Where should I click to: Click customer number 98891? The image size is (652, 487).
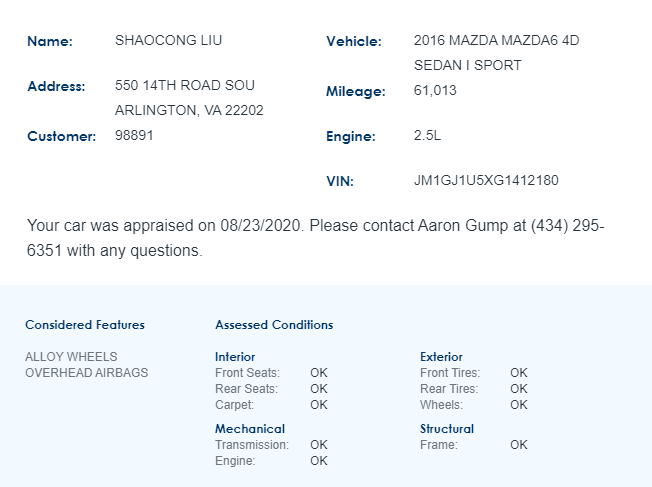tap(134, 135)
